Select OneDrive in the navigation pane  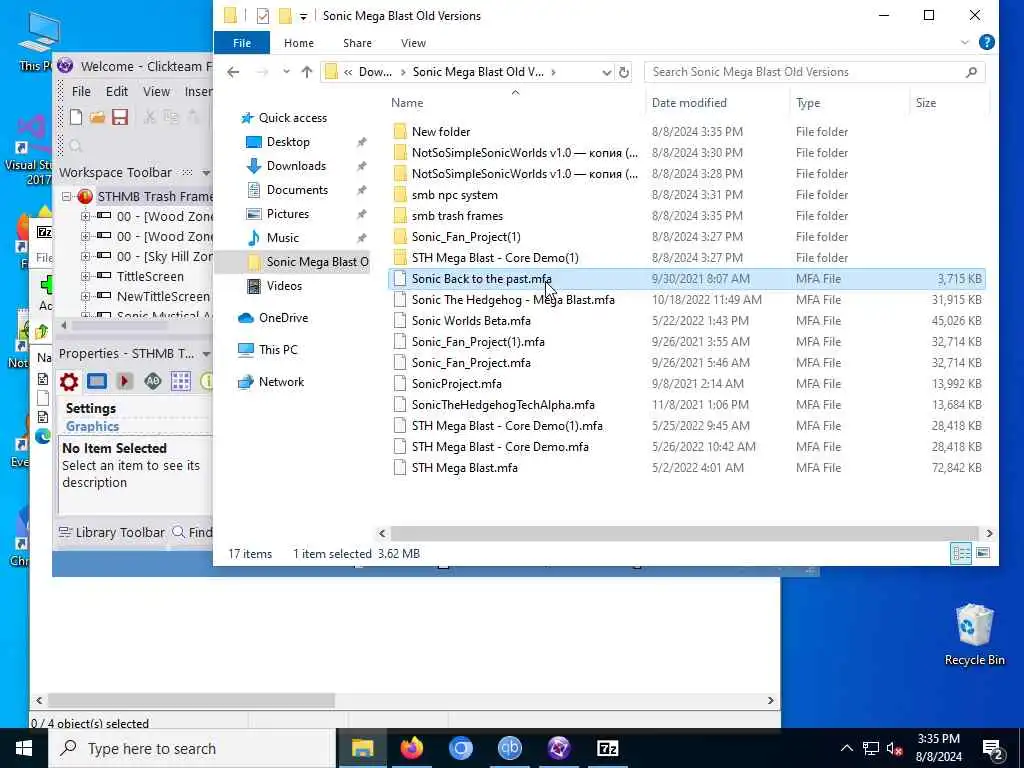click(283, 317)
